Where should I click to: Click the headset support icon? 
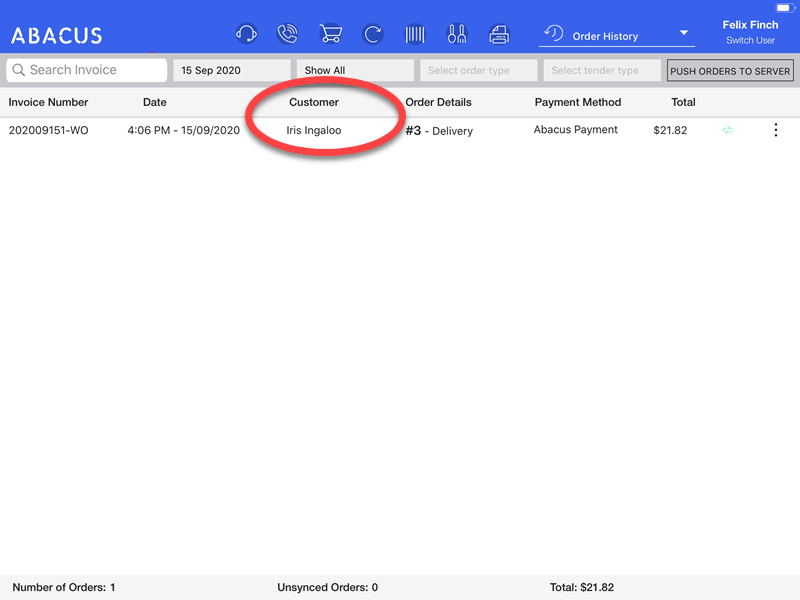pyautogui.click(x=246, y=35)
